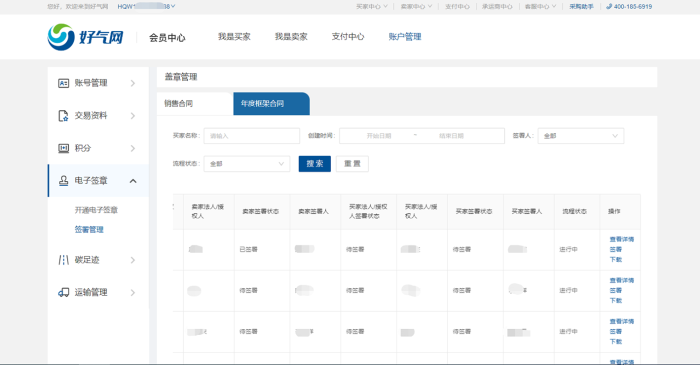Screen dimensions: 700x365
Task: Select 开通电子签章 in sidebar
Action: coord(96,210)
